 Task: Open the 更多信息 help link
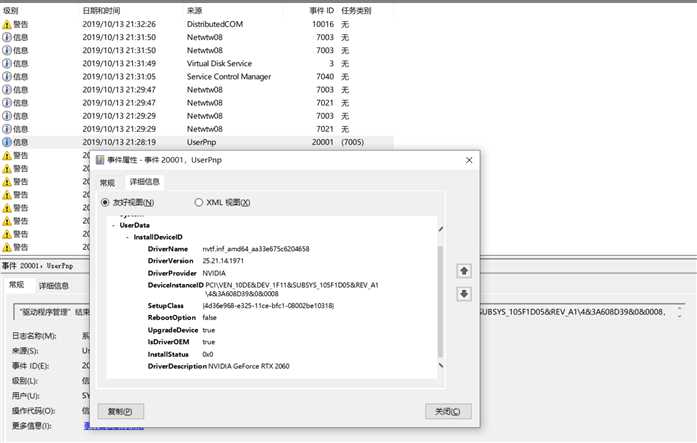tap(114, 426)
